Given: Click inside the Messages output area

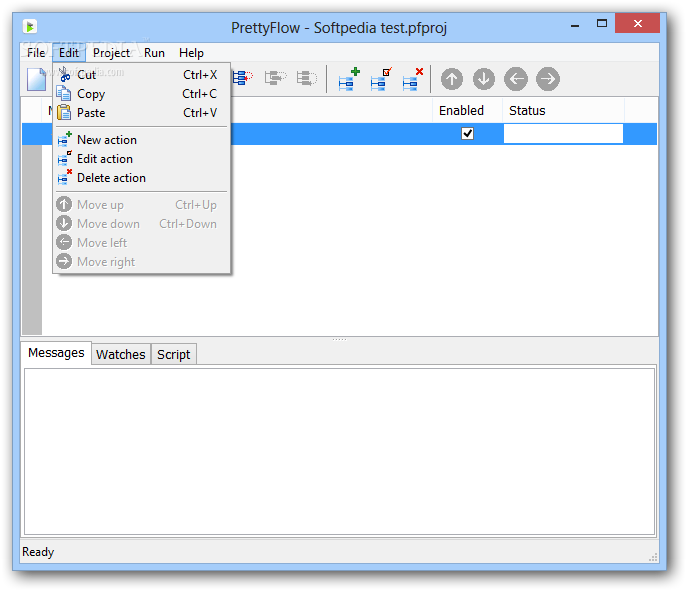Looking at the screenshot, I should [x=340, y=452].
